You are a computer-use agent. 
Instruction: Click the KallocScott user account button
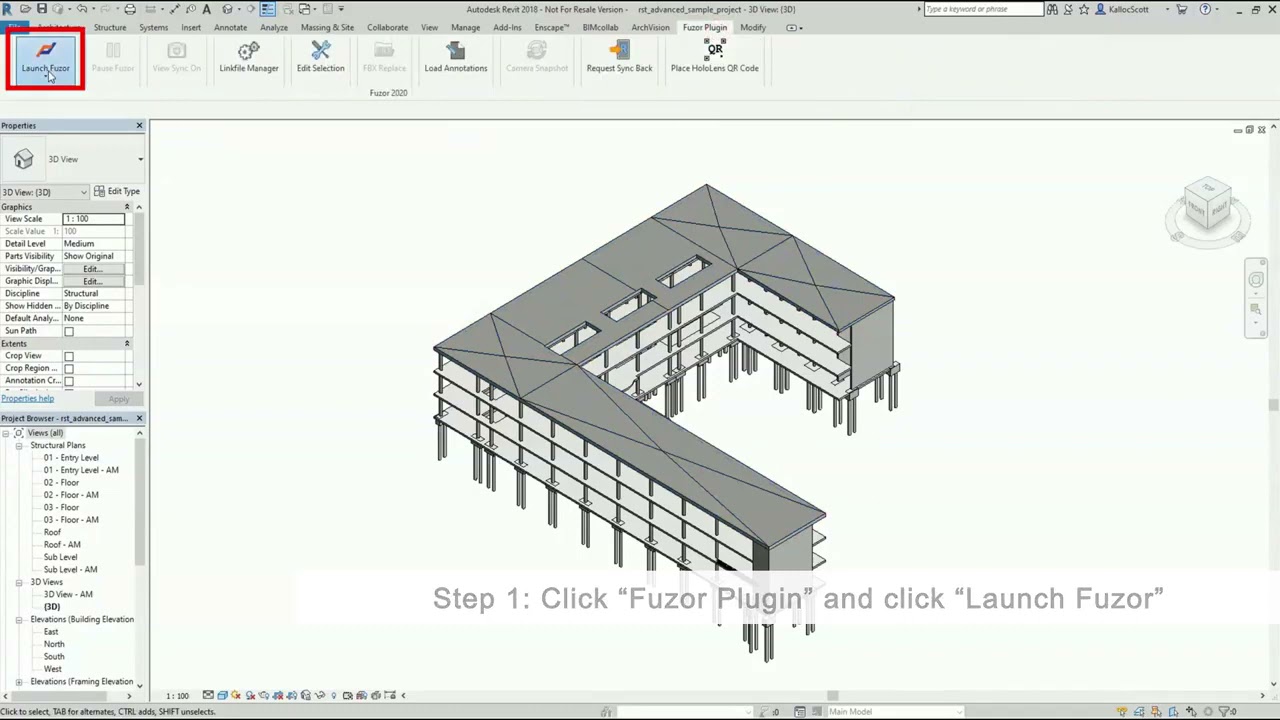pyautogui.click(x=1129, y=9)
